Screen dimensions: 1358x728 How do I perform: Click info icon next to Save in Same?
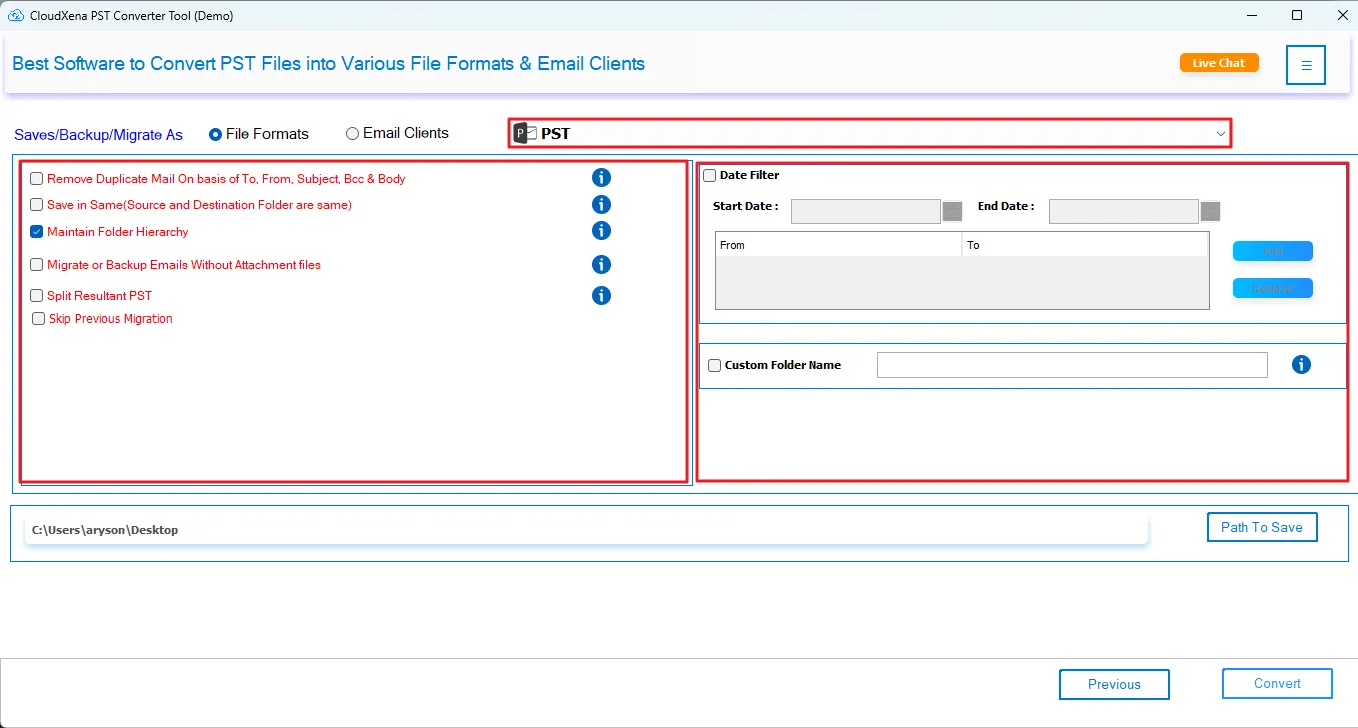(601, 204)
